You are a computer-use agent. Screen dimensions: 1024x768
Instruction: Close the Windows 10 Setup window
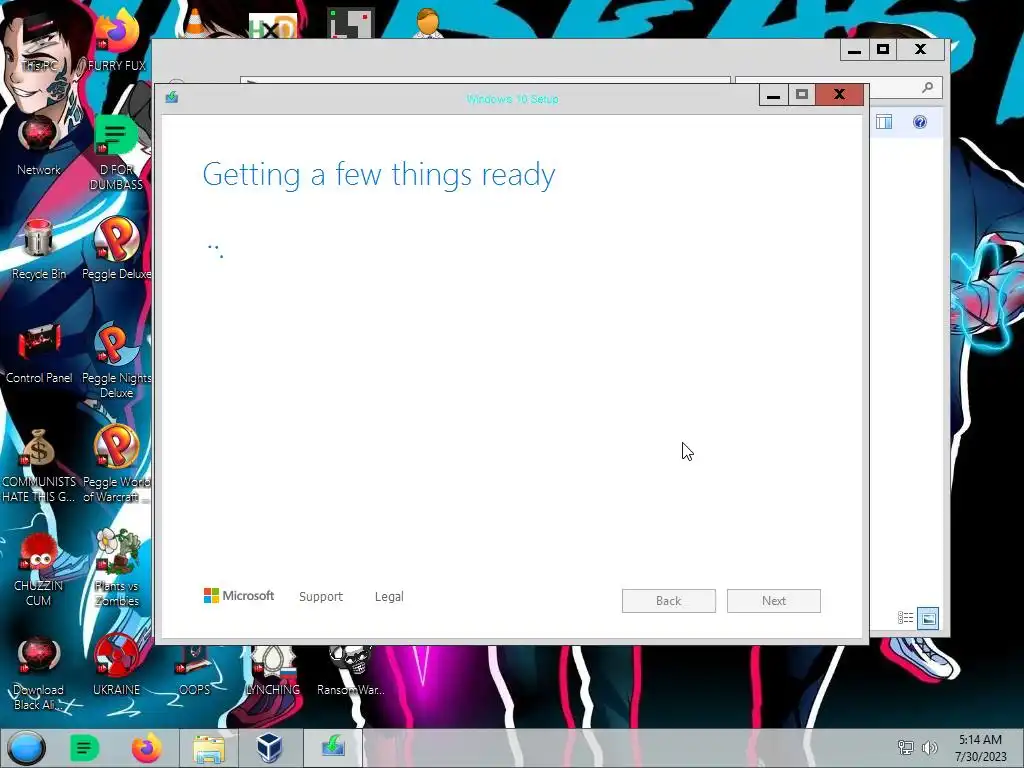(x=839, y=95)
